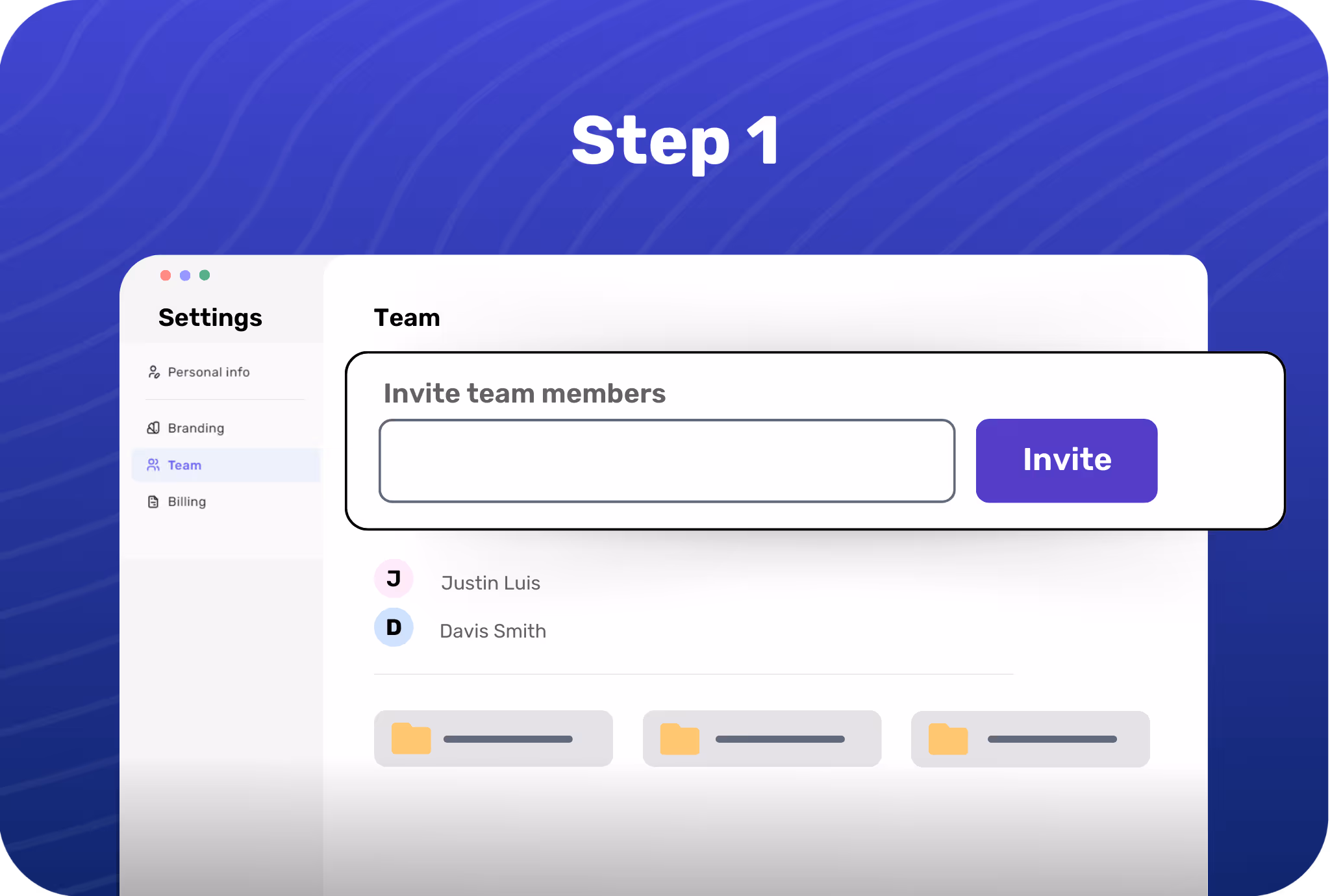Click the green window control dot
Screen dimensions: 1330x896
coord(205,275)
